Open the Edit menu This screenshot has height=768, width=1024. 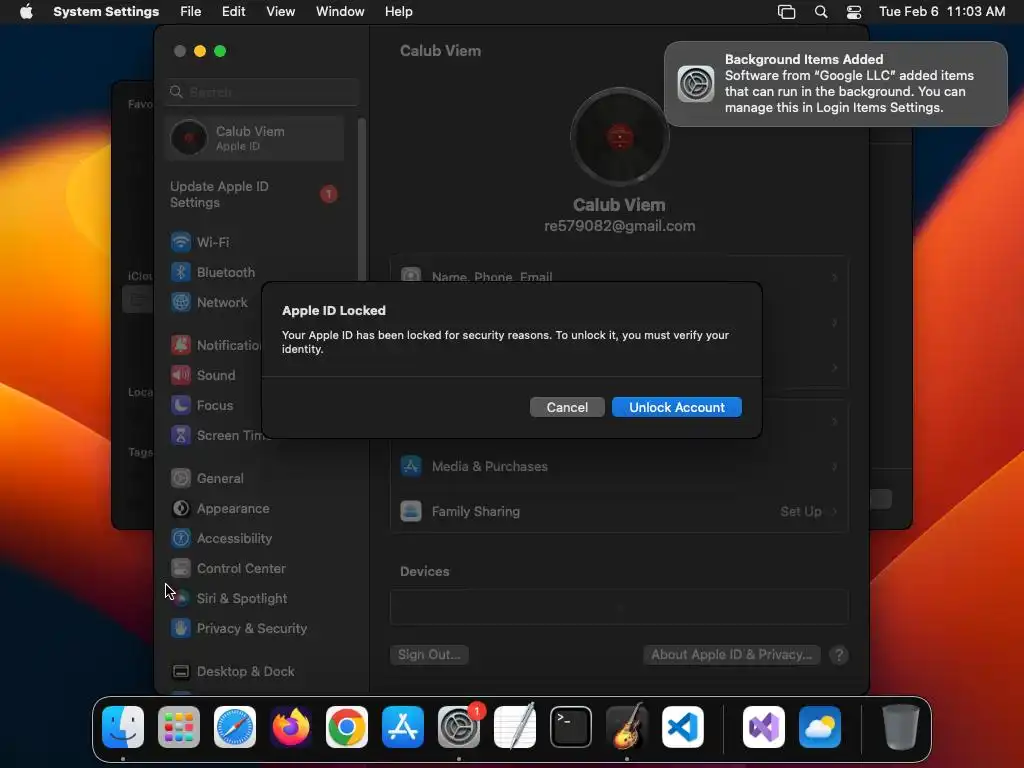click(233, 12)
